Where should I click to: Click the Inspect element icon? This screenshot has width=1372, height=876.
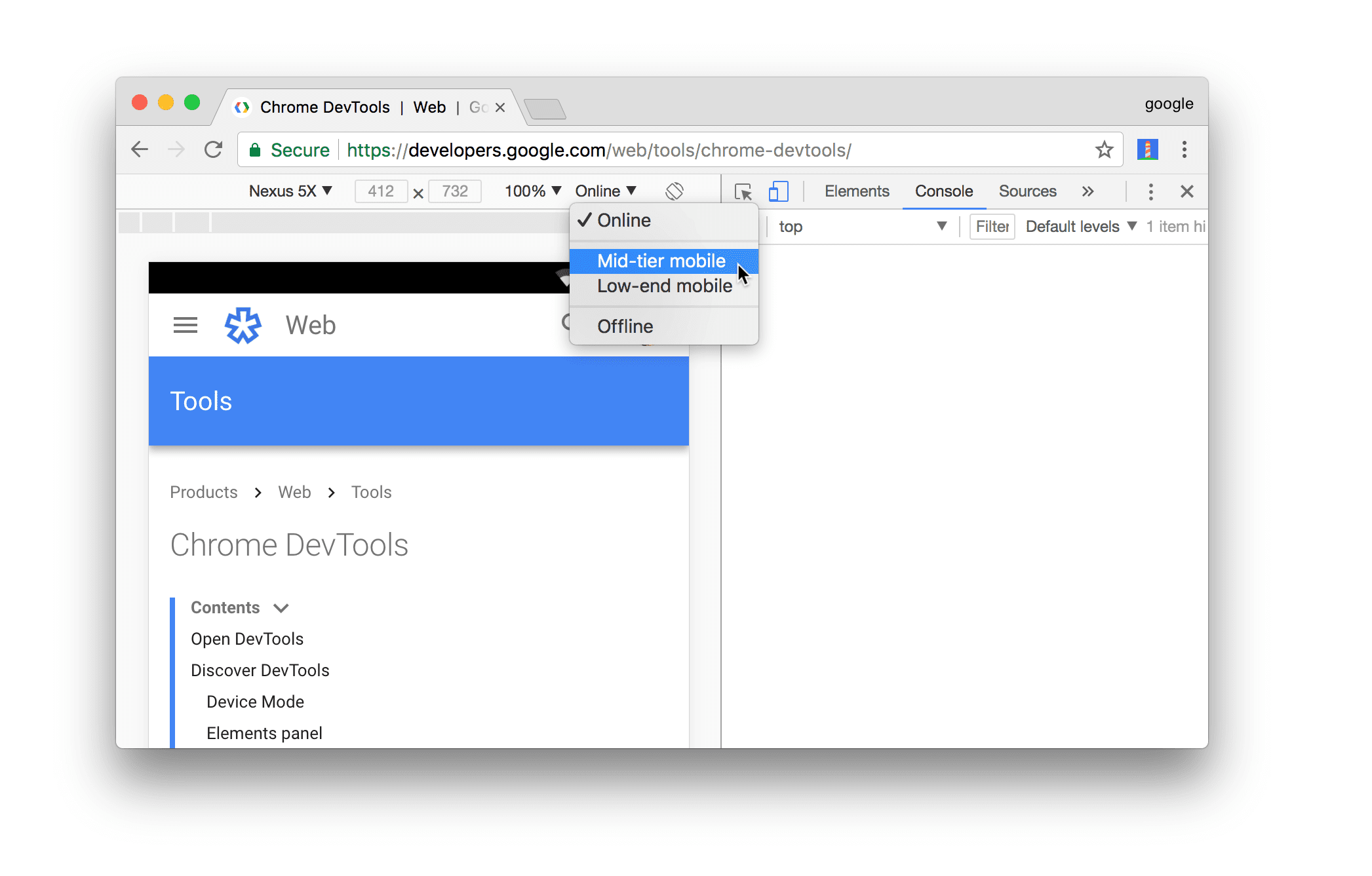[x=742, y=191]
